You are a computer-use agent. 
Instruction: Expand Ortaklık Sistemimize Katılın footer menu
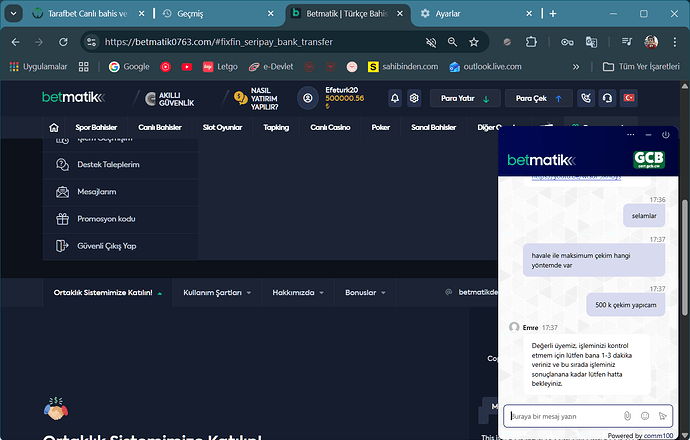tap(107, 293)
